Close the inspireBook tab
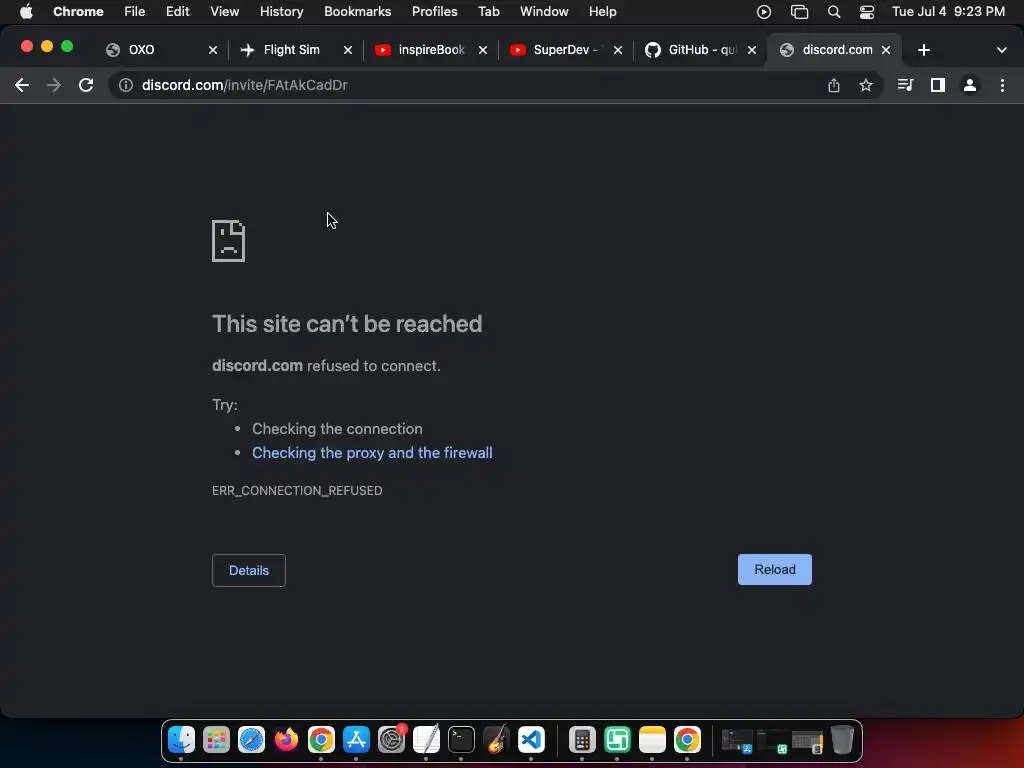The width and height of the screenshot is (1024, 768). coord(483,50)
